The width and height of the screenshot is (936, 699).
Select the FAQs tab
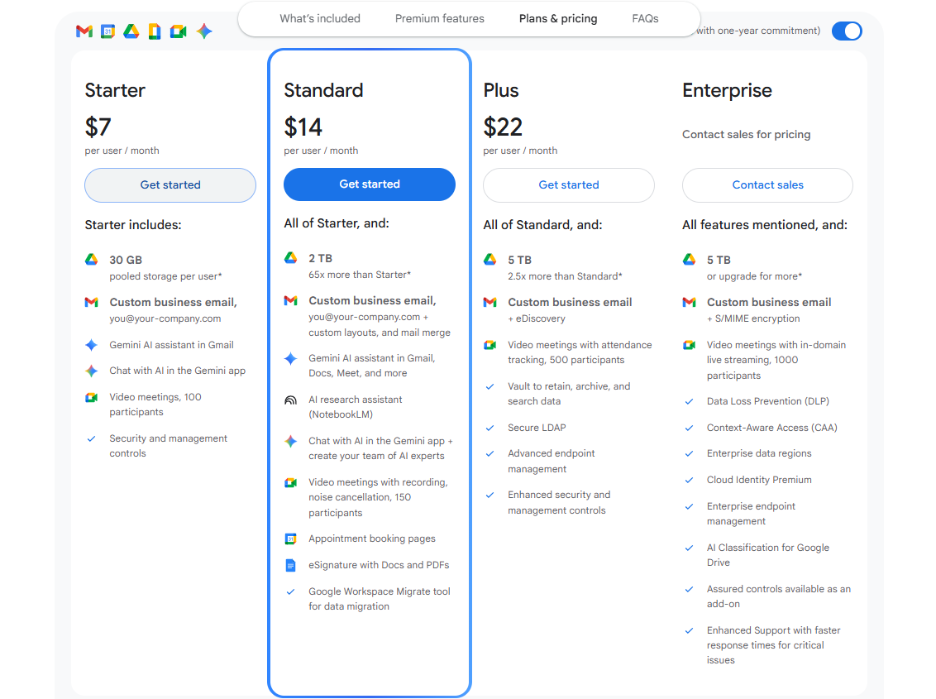point(645,18)
